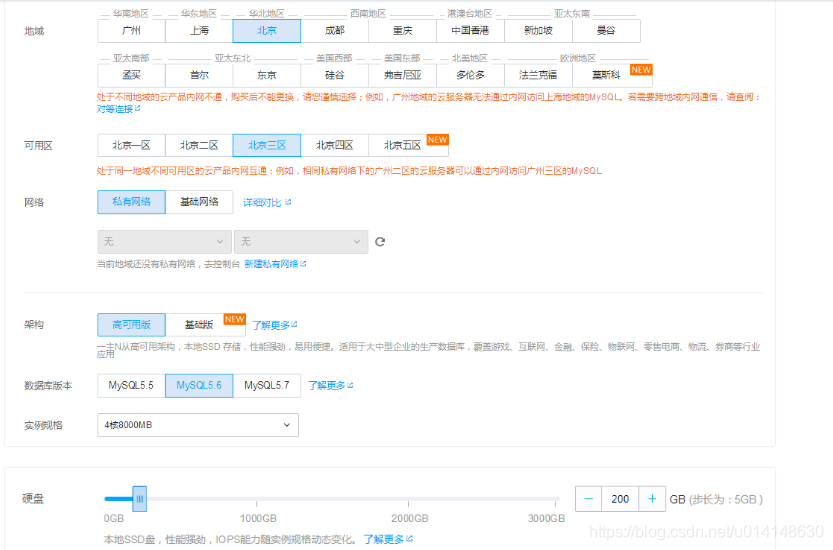The image size is (833, 550).
Task: Open architecture 了解更多 link
Action: click(275, 325)
